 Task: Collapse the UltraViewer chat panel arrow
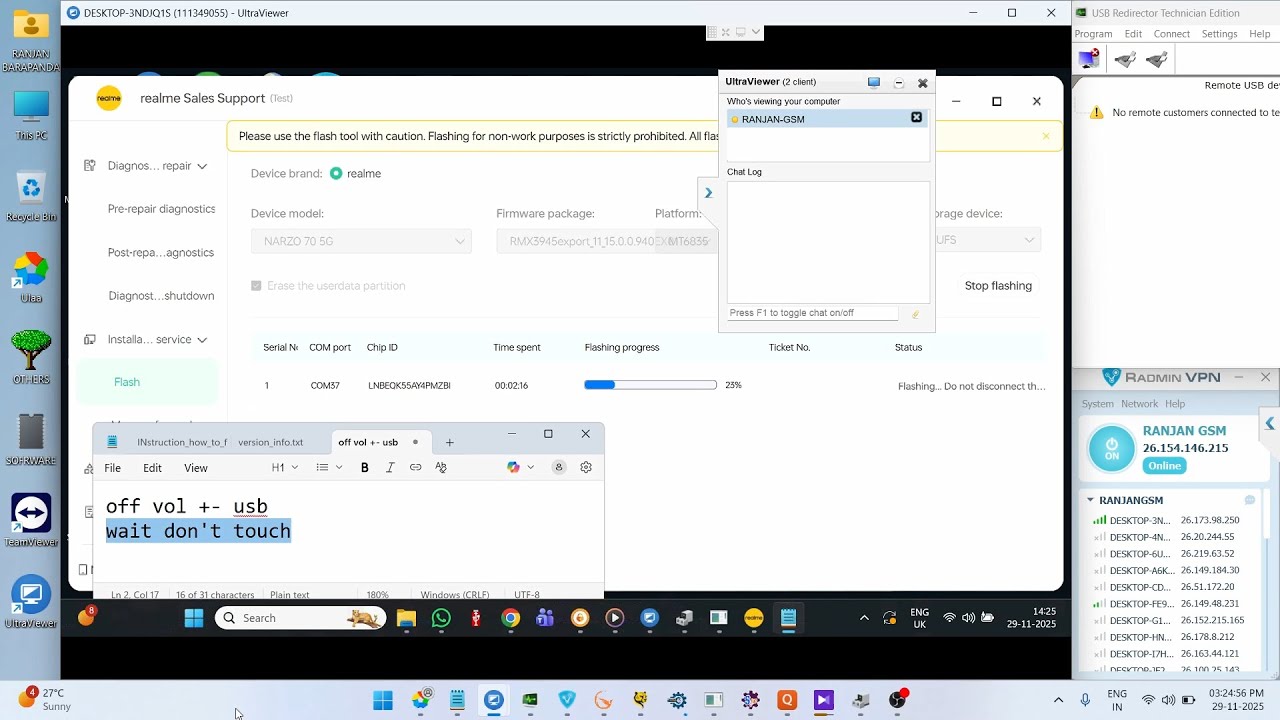(708, 193)
